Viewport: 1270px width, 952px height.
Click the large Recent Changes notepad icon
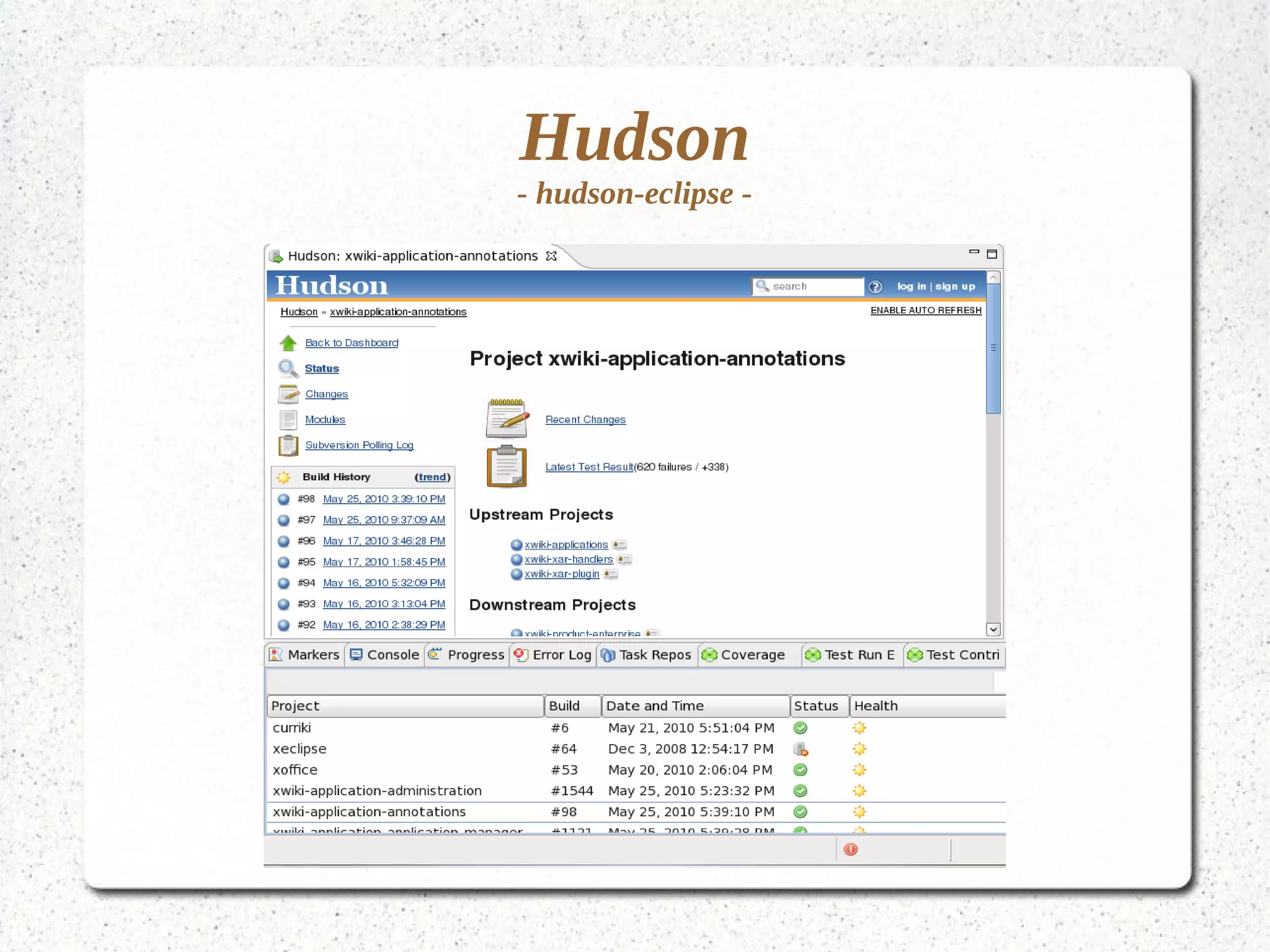click(x=507, y=419)
